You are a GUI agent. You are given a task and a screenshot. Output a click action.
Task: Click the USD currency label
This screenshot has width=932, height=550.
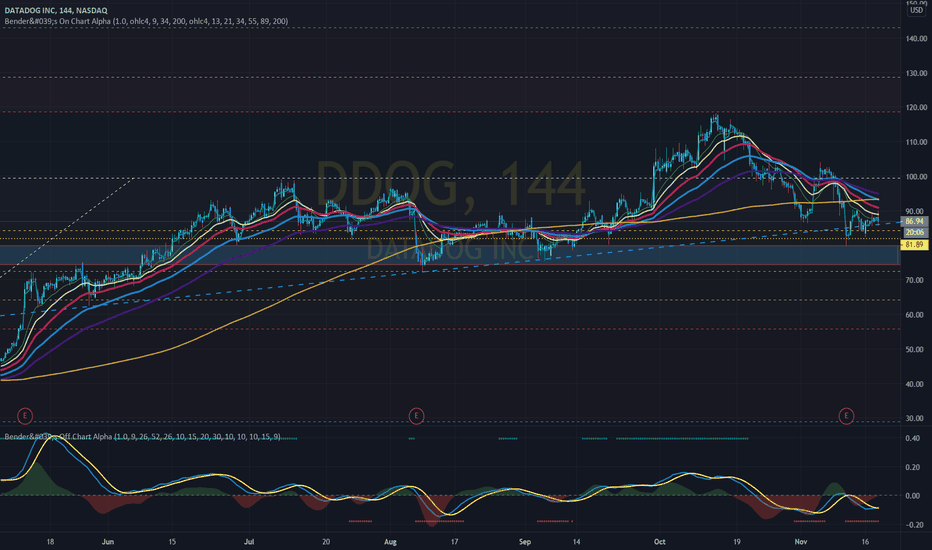pos(916,10)
